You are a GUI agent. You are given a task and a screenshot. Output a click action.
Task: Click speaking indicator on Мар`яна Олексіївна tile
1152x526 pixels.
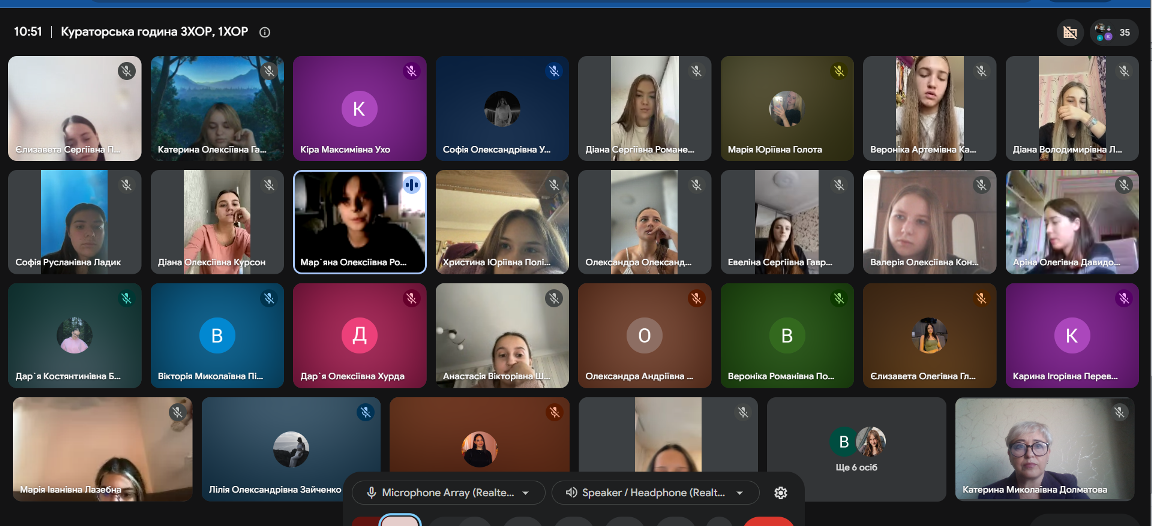[411, 185]
